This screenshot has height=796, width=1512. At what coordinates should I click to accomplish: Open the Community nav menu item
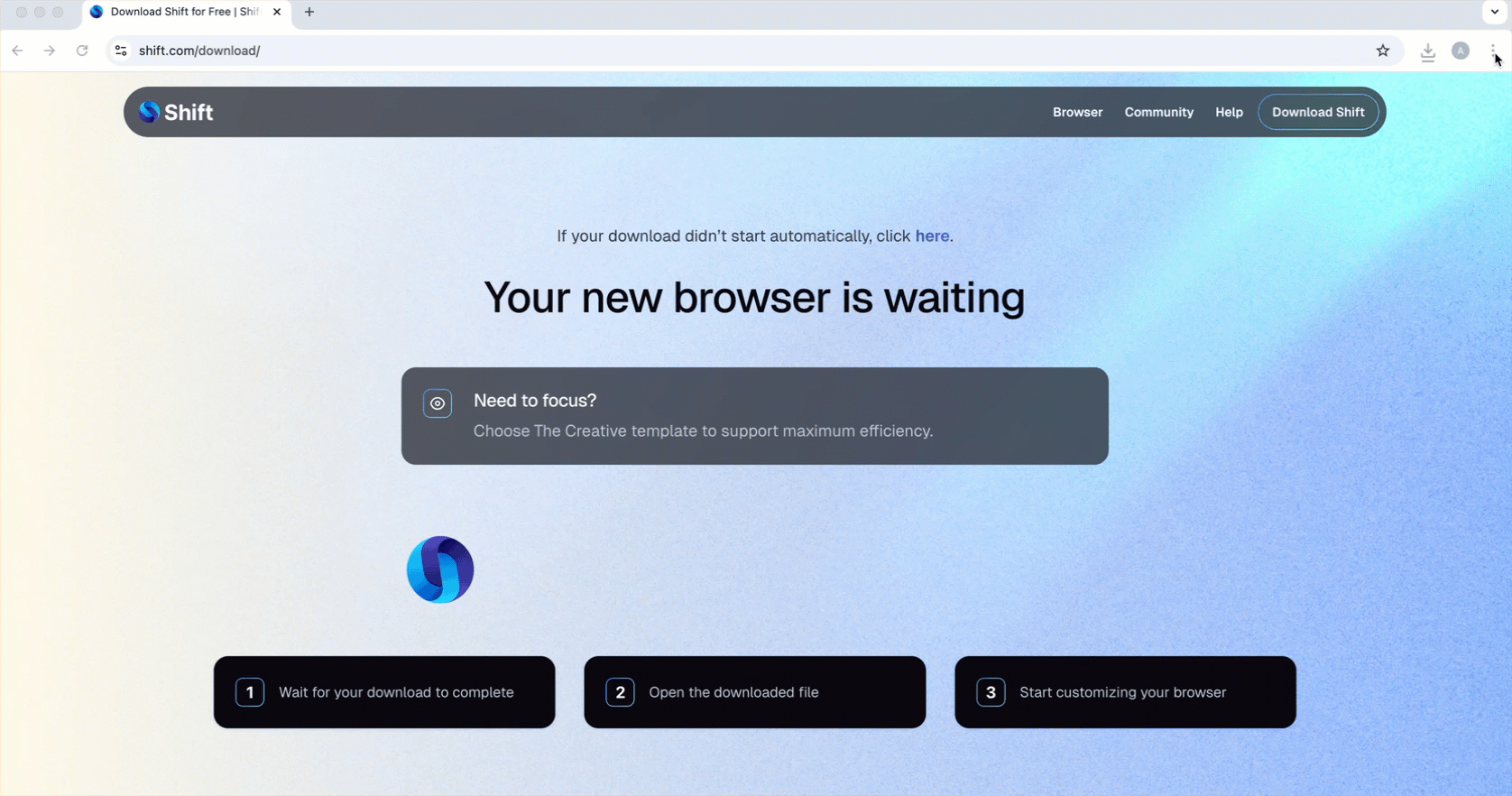pyautogui.click(x=1158, y=112)
